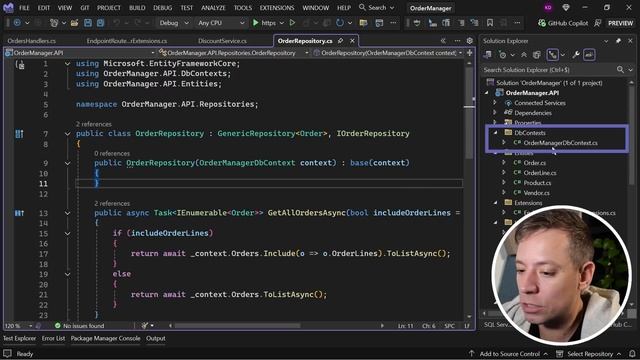Click the inheritance margin icon on line 7
The image size is (640, 360).
(19, 134)
